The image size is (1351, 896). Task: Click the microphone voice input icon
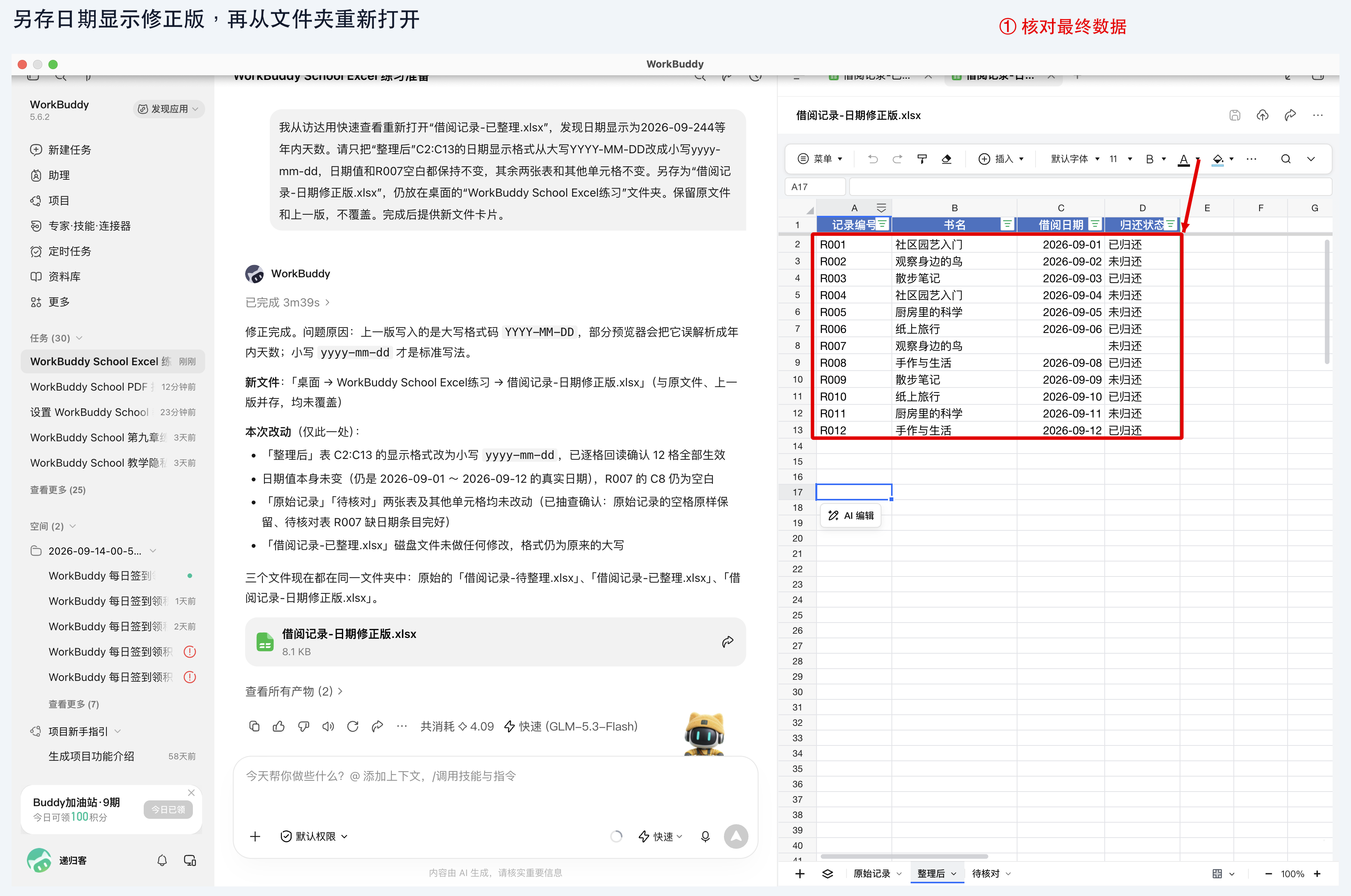coord(705,836)
